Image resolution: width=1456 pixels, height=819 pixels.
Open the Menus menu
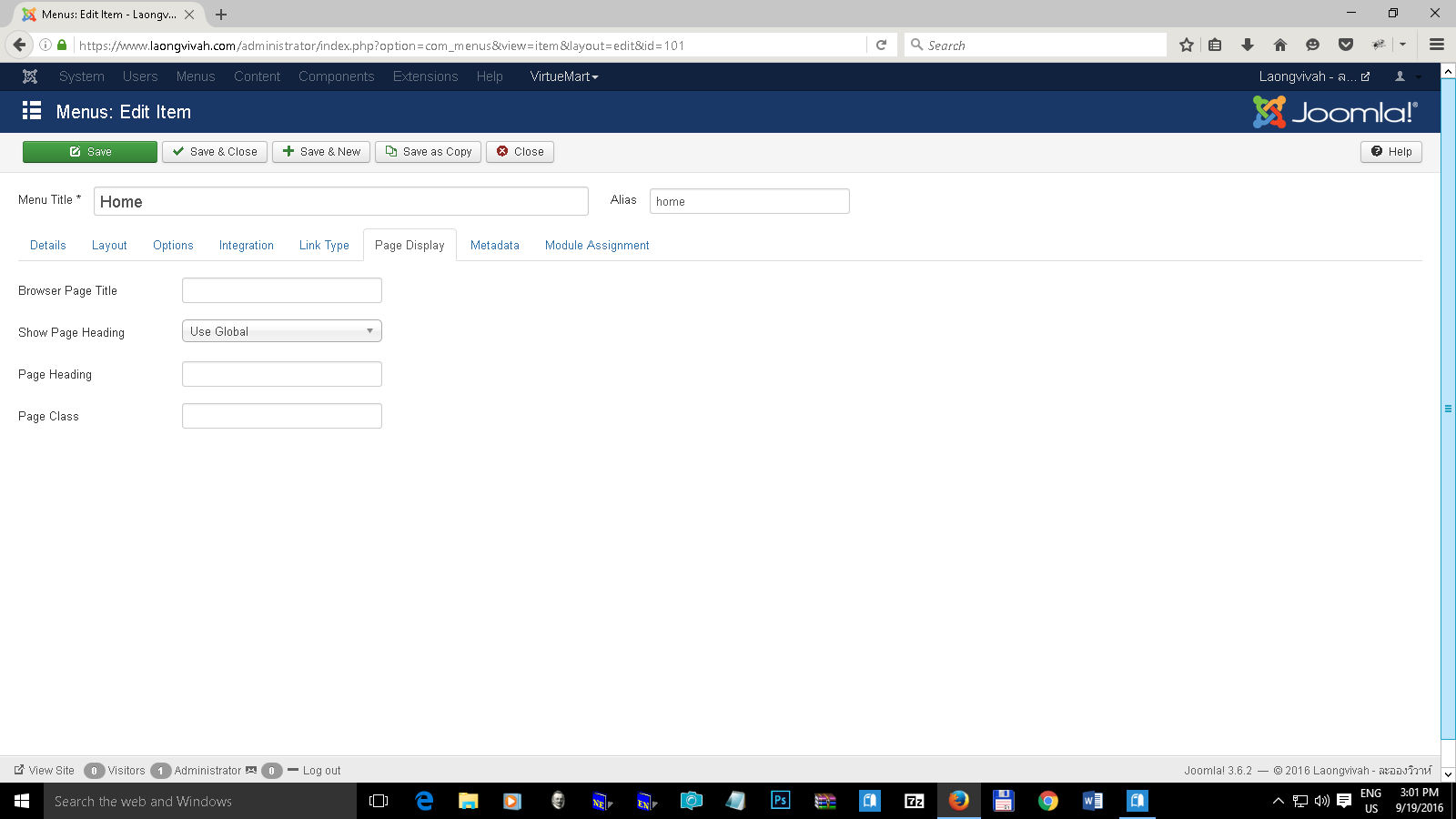click(196, 76)
